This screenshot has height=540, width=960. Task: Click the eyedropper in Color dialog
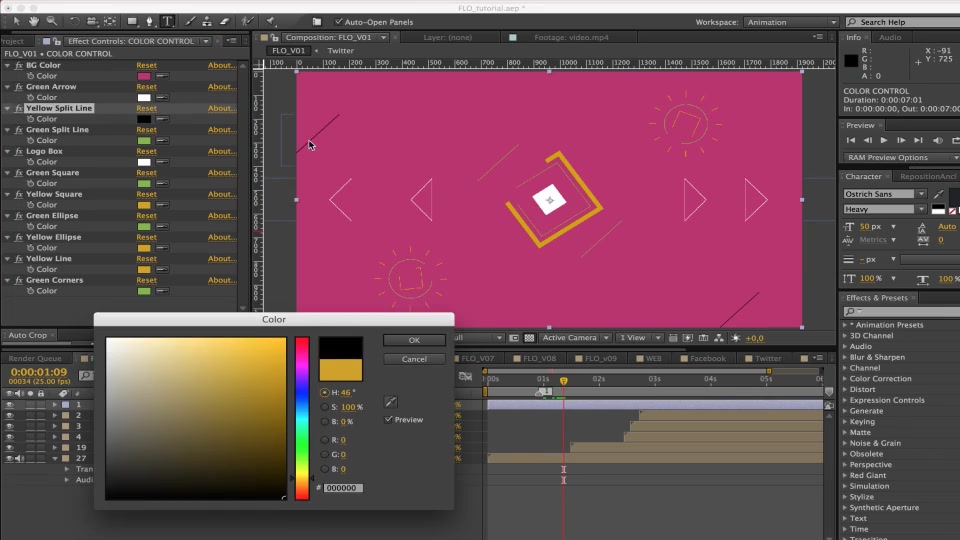391,402
